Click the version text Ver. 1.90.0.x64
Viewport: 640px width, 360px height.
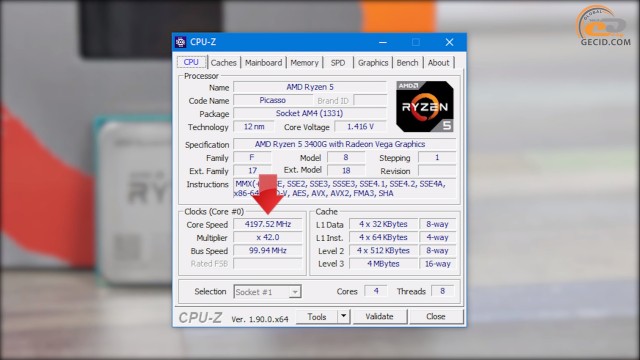pyautogui.click(x=260, y=319)
